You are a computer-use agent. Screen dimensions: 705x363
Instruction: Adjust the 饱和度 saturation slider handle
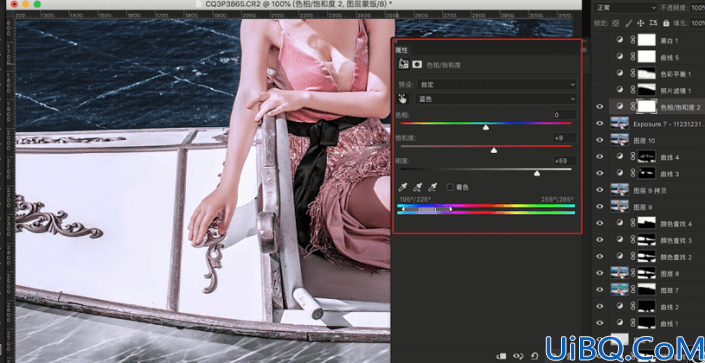tap(494, 151)
